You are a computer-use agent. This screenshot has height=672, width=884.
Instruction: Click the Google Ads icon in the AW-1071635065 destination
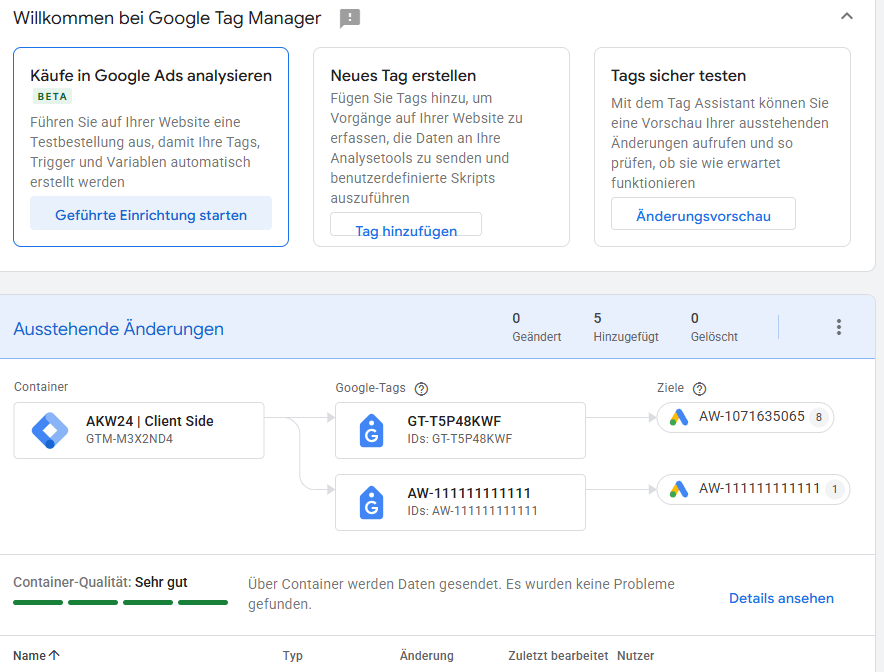pos(679,417)
